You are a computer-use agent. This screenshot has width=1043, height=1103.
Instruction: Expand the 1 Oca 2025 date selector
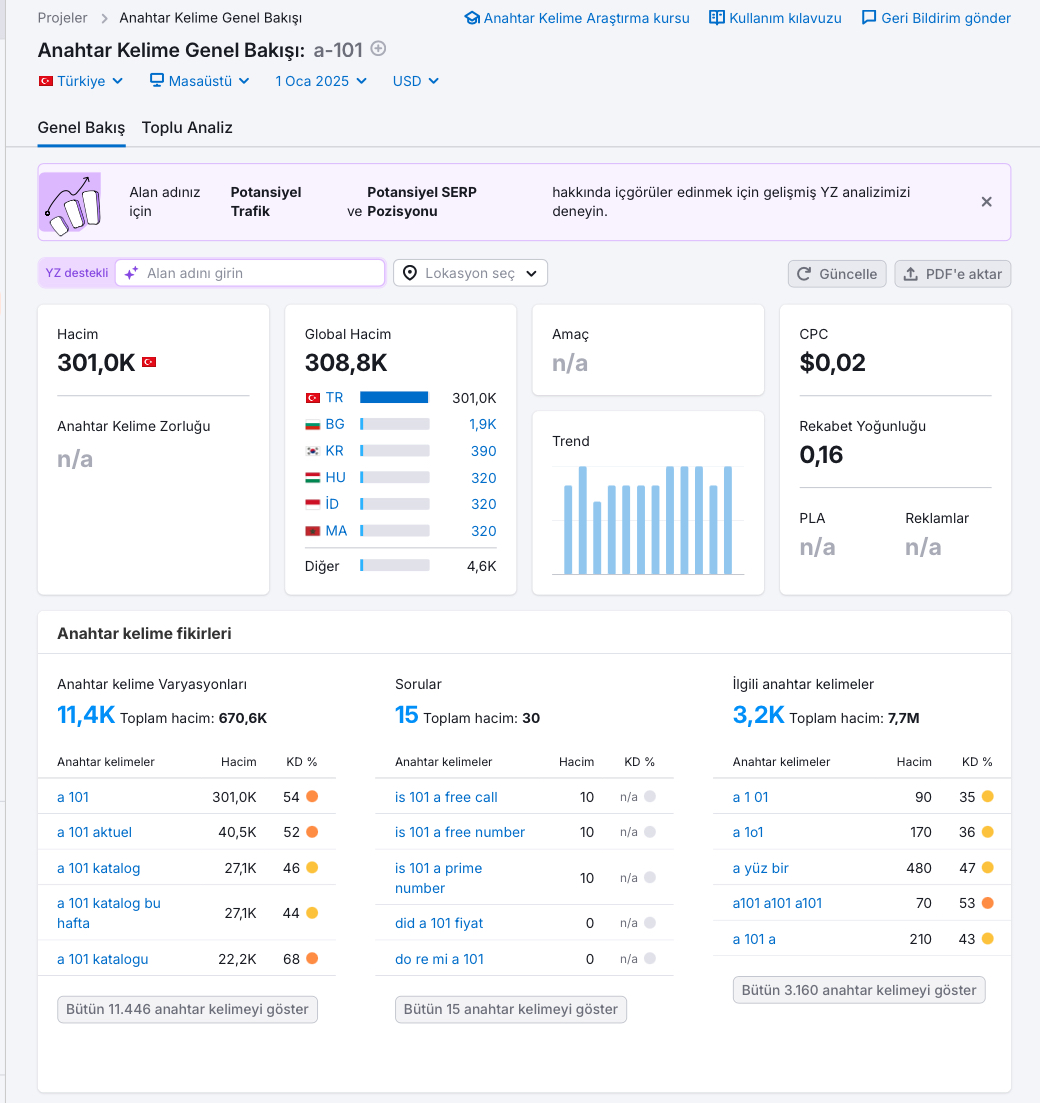coord(321,81)
